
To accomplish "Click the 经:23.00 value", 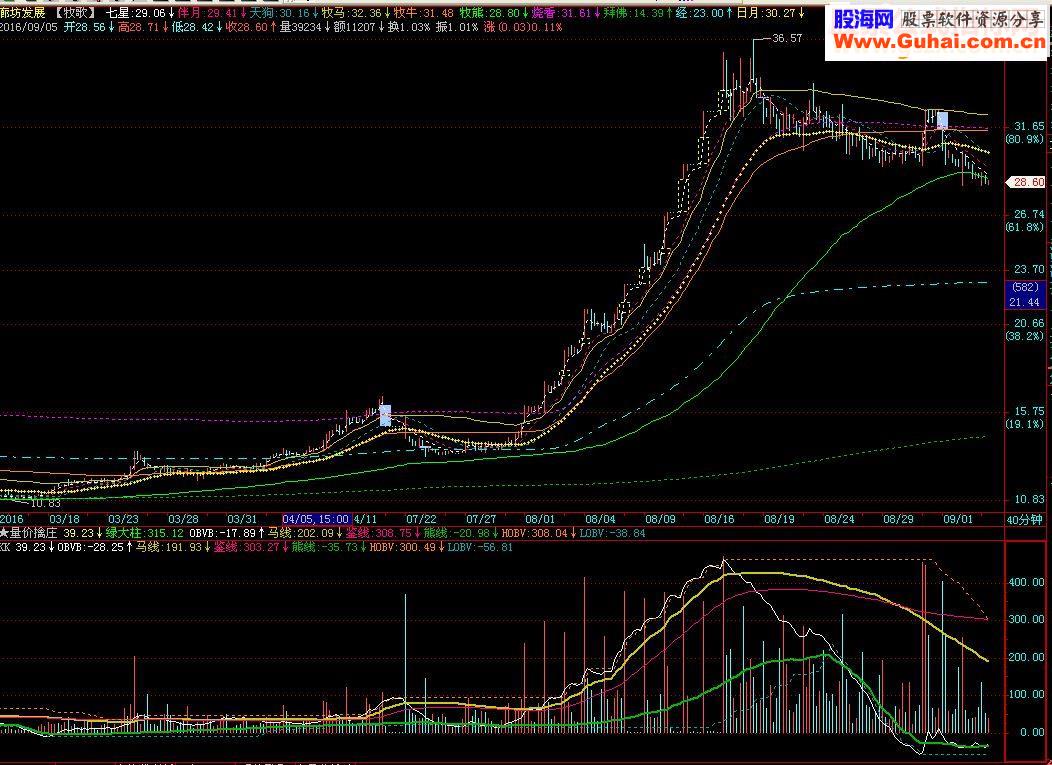I will 700,13.
